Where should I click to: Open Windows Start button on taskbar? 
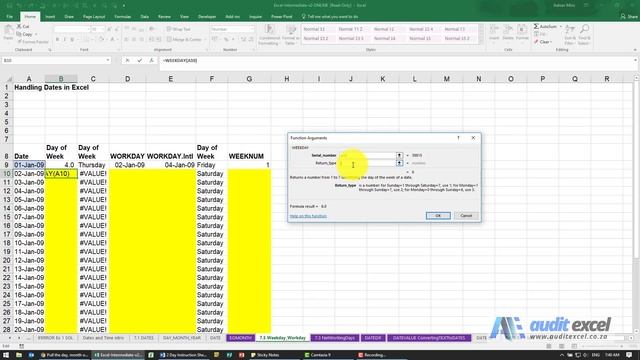point(6,355)
